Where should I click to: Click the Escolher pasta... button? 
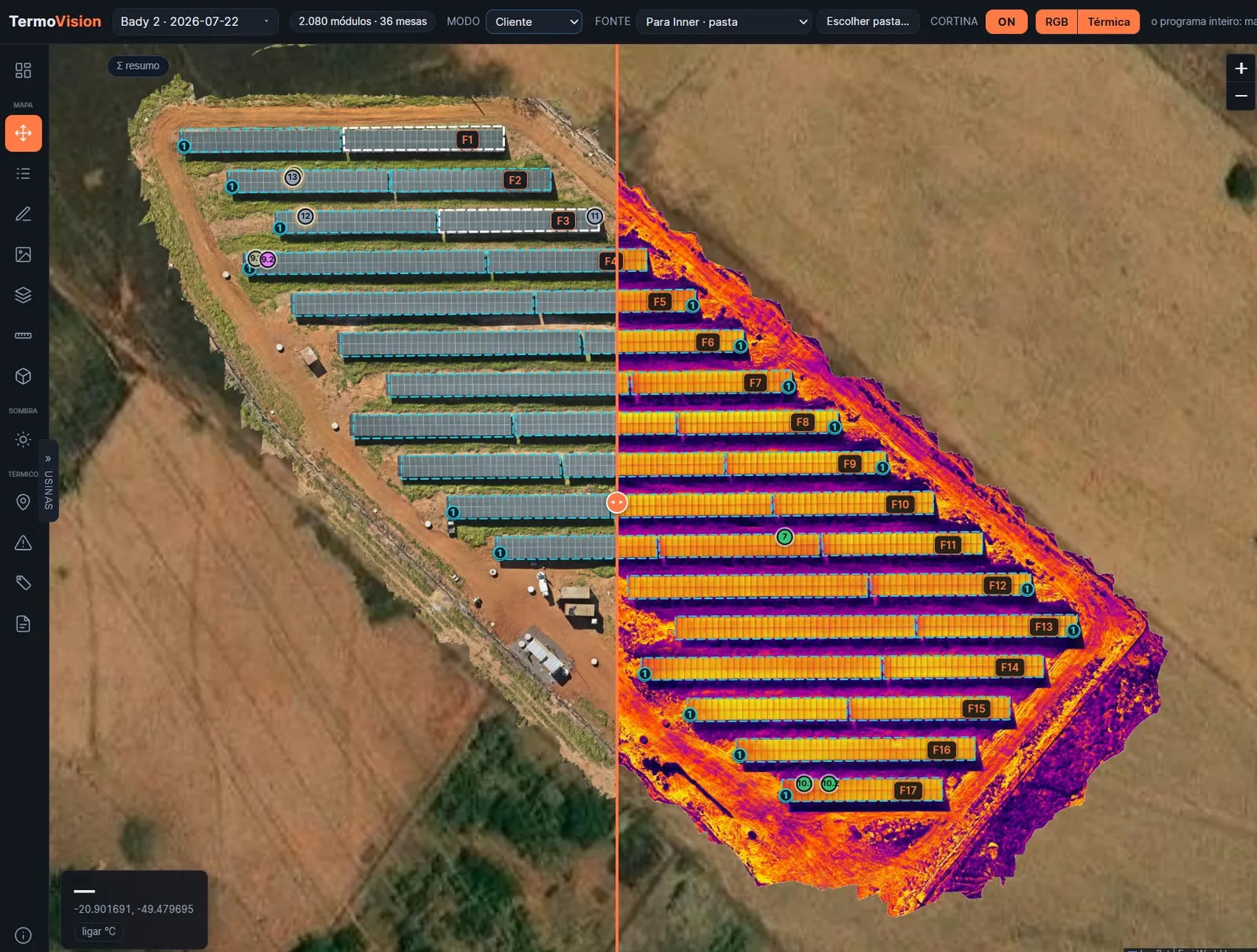[867, 21]
